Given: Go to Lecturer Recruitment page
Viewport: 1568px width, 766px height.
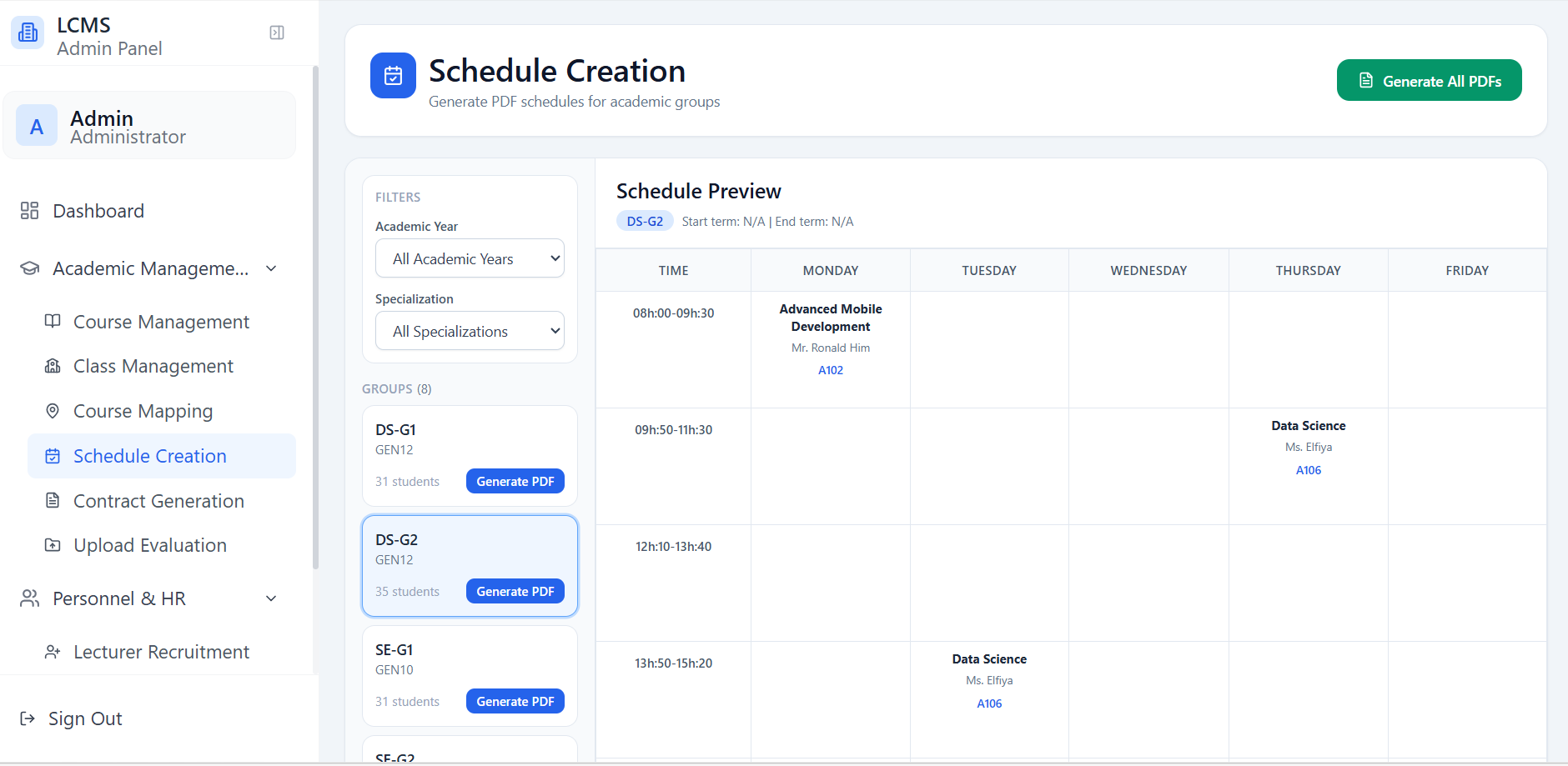Looking at the screenshot, I should click(161, 652).
